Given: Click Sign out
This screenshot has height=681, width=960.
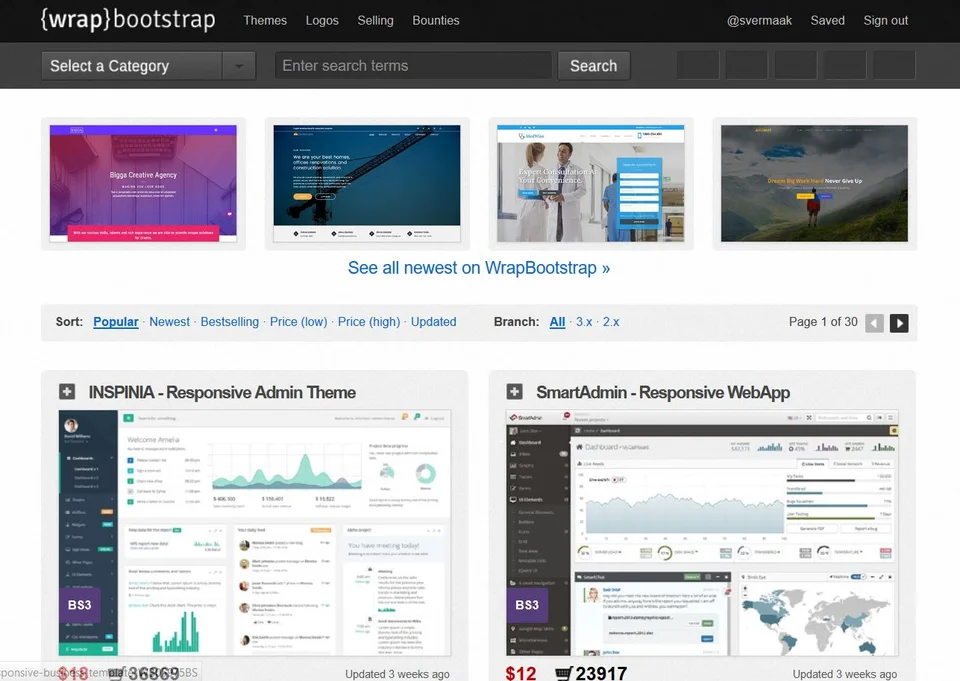Looking at the screenshot, I should click(x=886, y=20).
